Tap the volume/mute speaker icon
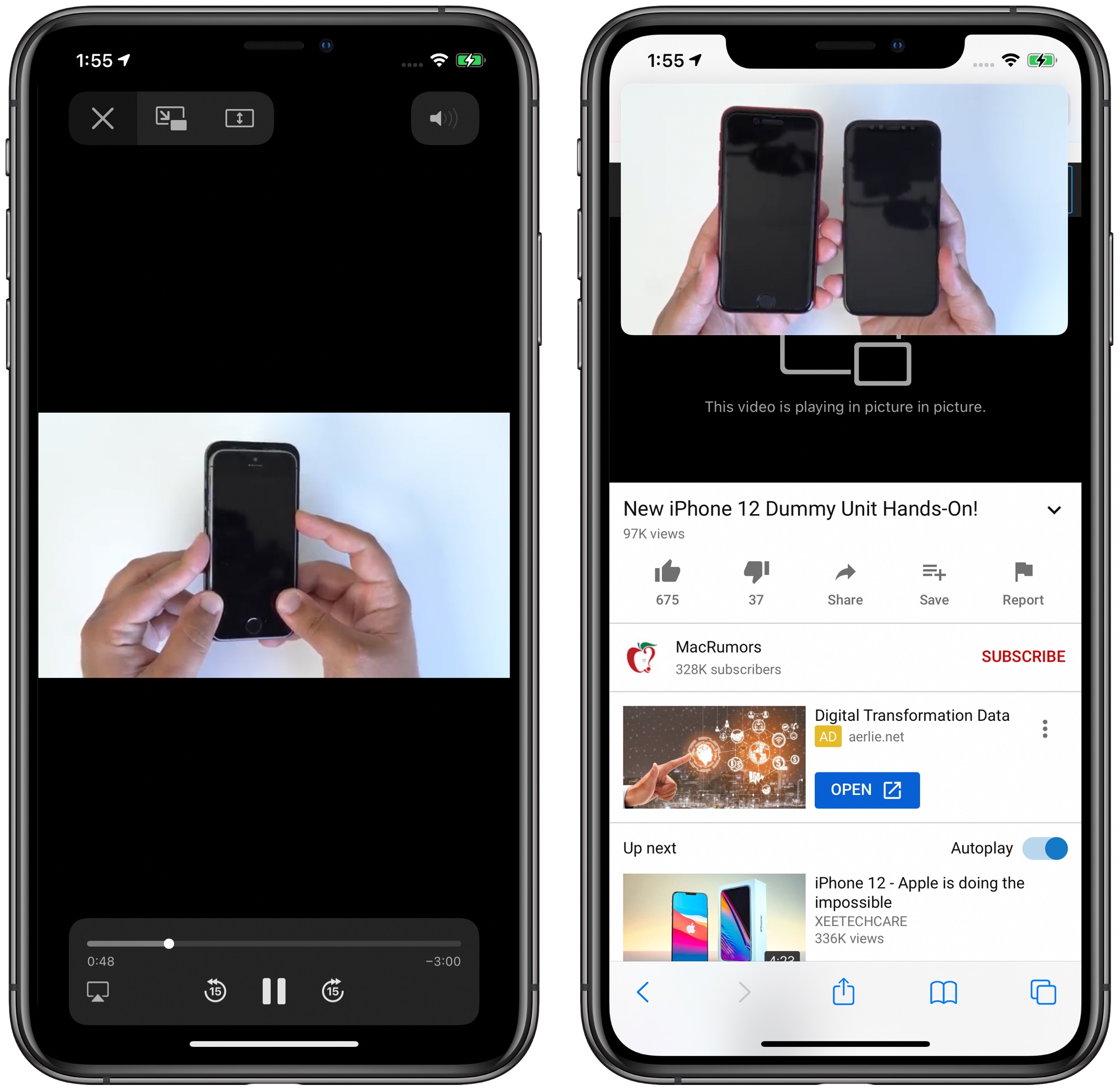The image size is (1120, 1090). tap(448, 118)
